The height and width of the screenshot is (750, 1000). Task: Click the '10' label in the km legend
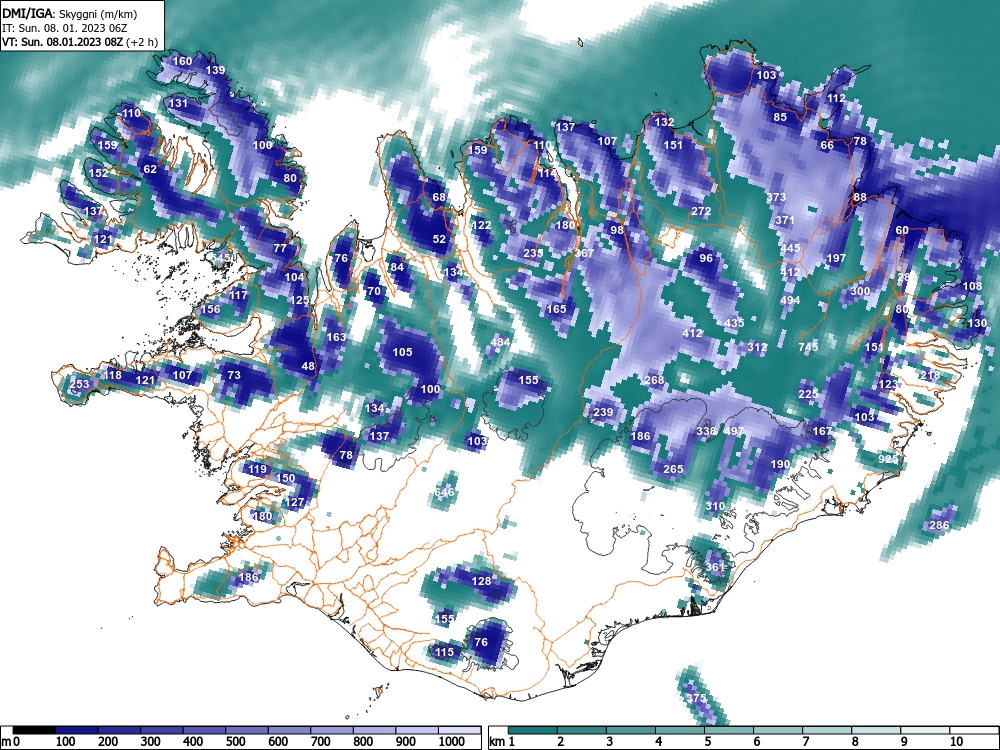tap(955, 741)
